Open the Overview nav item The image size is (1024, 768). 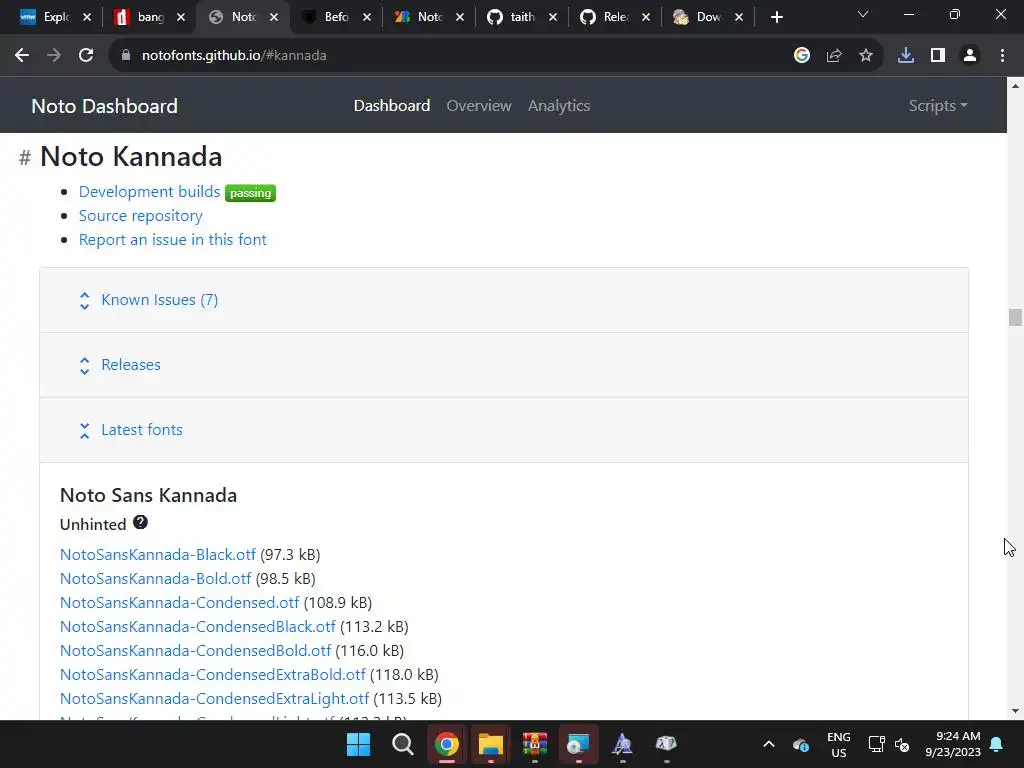[x=479, y=106]
